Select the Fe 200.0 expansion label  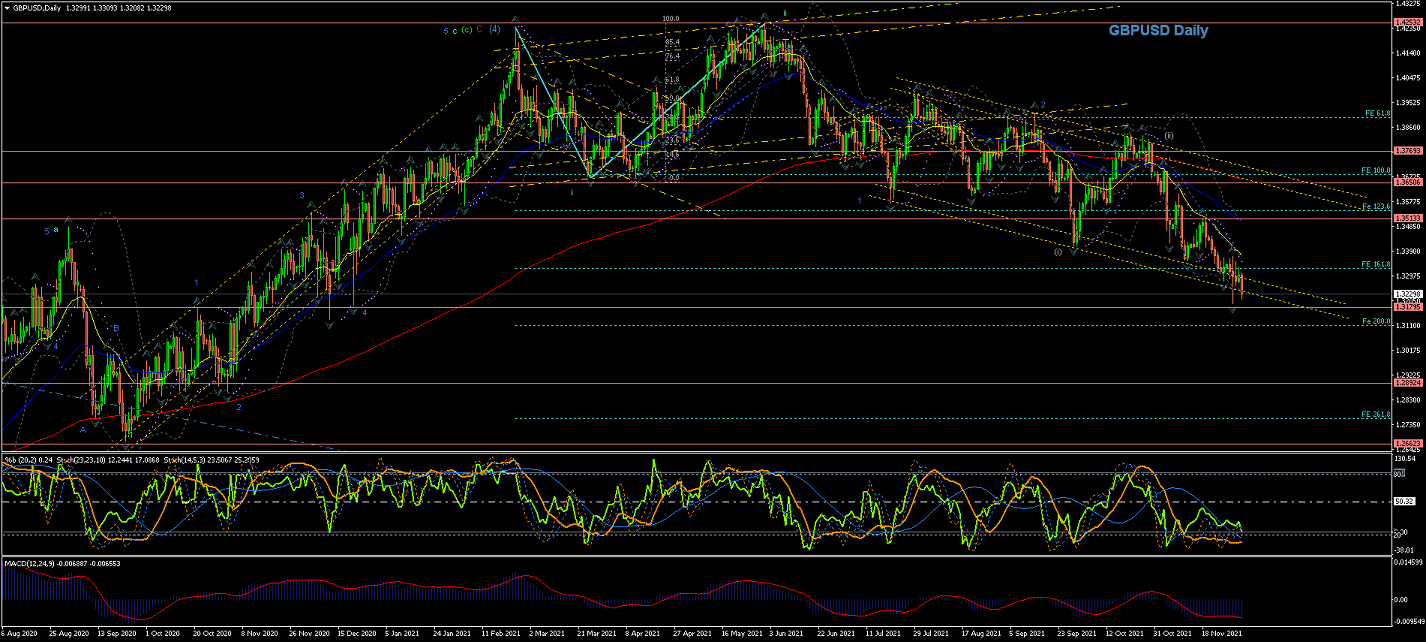[1375, 321]
